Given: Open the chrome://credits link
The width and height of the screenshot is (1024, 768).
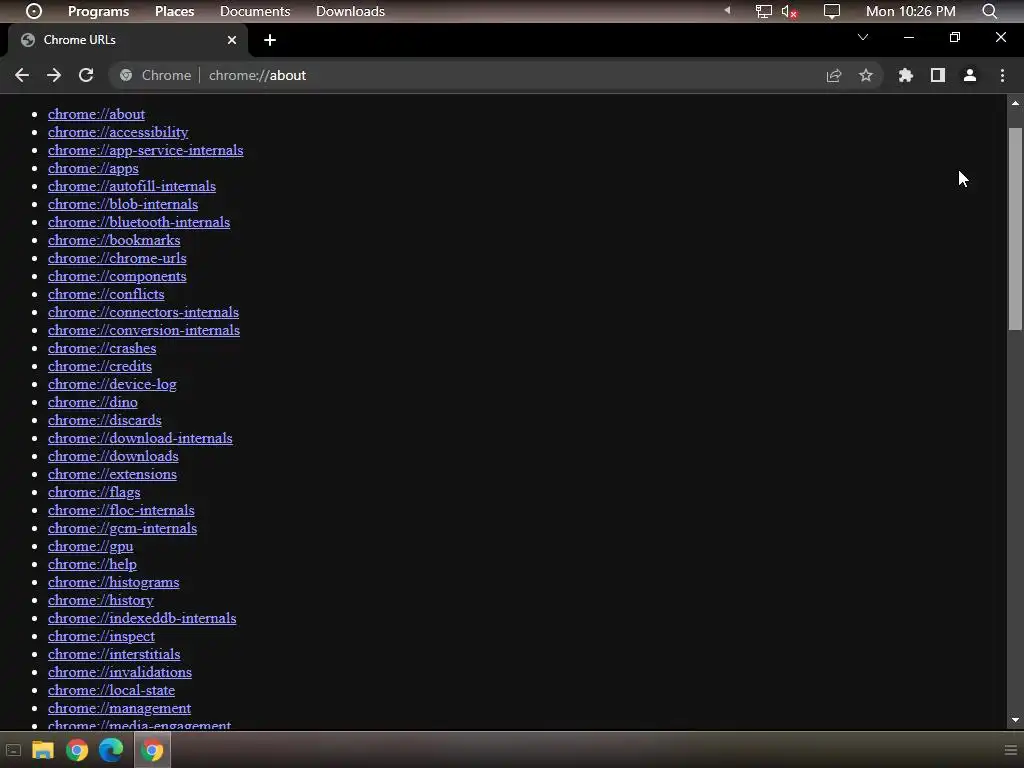Looking at the screenshot, I should (x=99, y=366).
